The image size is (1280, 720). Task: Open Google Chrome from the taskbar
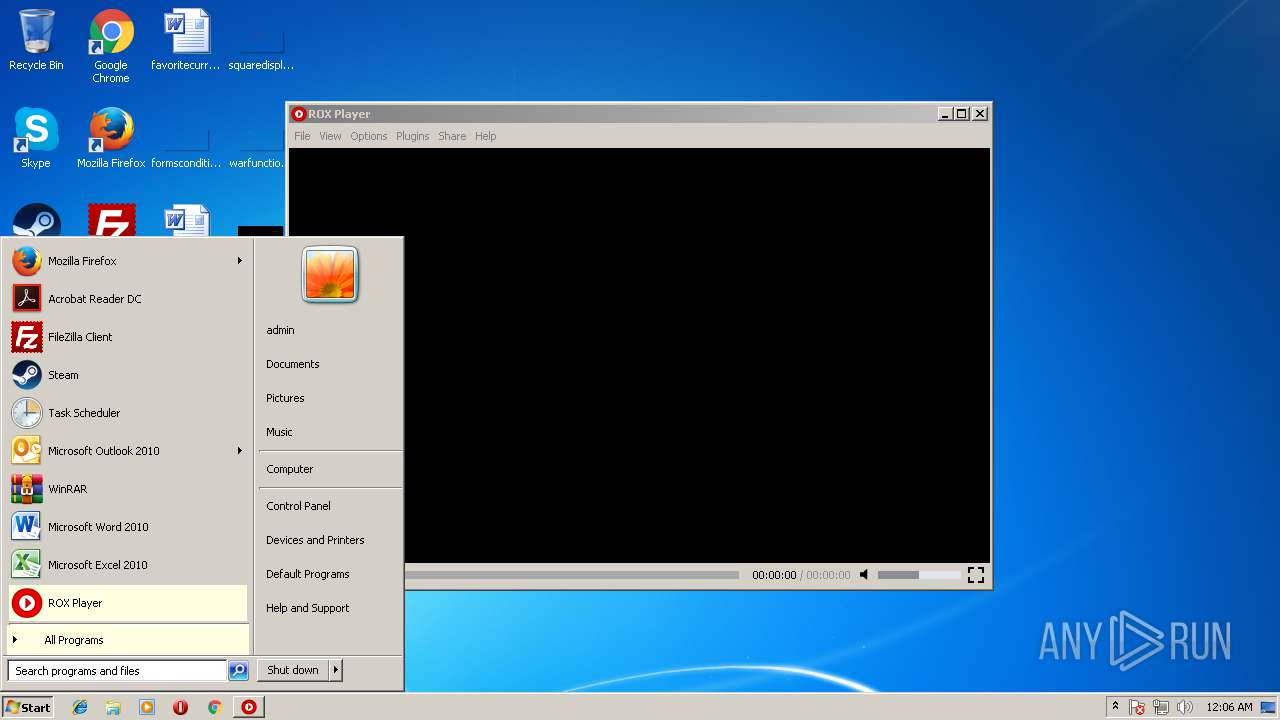(214, 707)
